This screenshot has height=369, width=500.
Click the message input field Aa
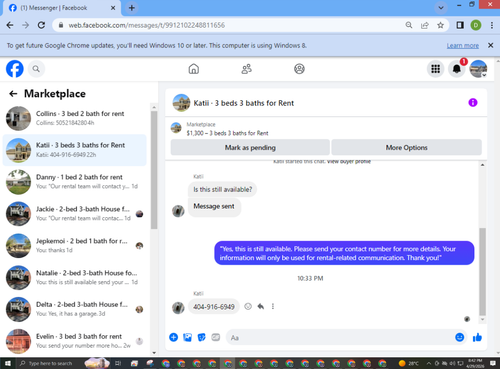pyautogui.click(x=340, y=337)
